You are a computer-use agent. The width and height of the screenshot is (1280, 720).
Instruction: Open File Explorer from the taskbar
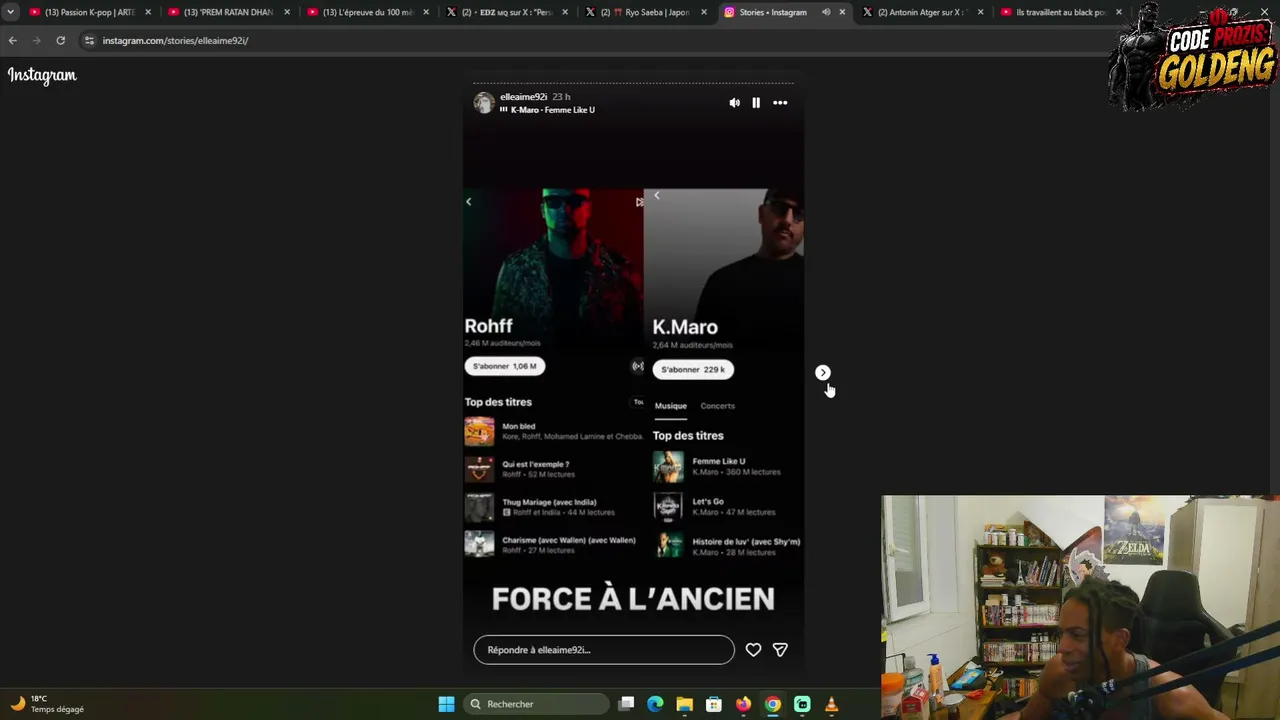click(684, 704)
